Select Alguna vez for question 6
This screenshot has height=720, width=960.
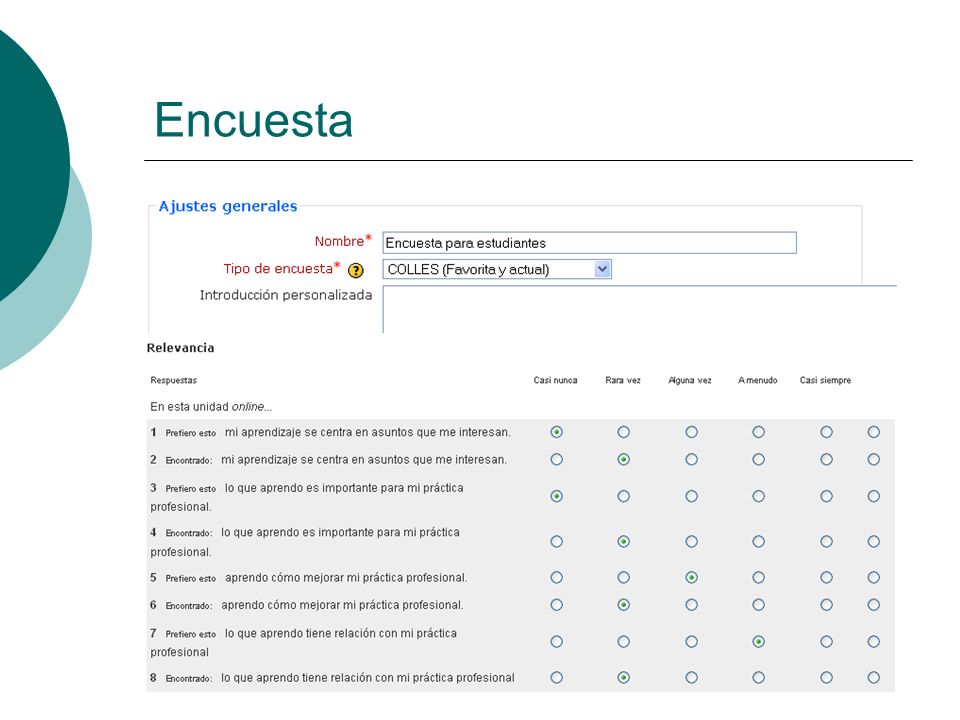691,605
